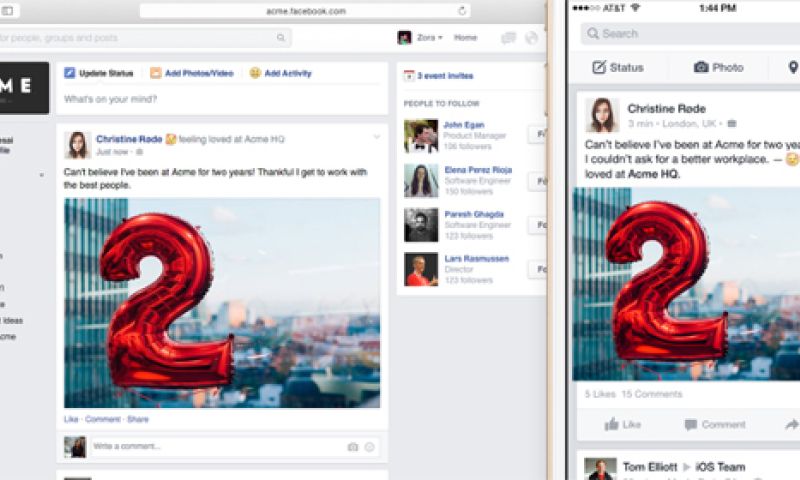Click Comment link under the desktop post

click(x=103, y=419)
